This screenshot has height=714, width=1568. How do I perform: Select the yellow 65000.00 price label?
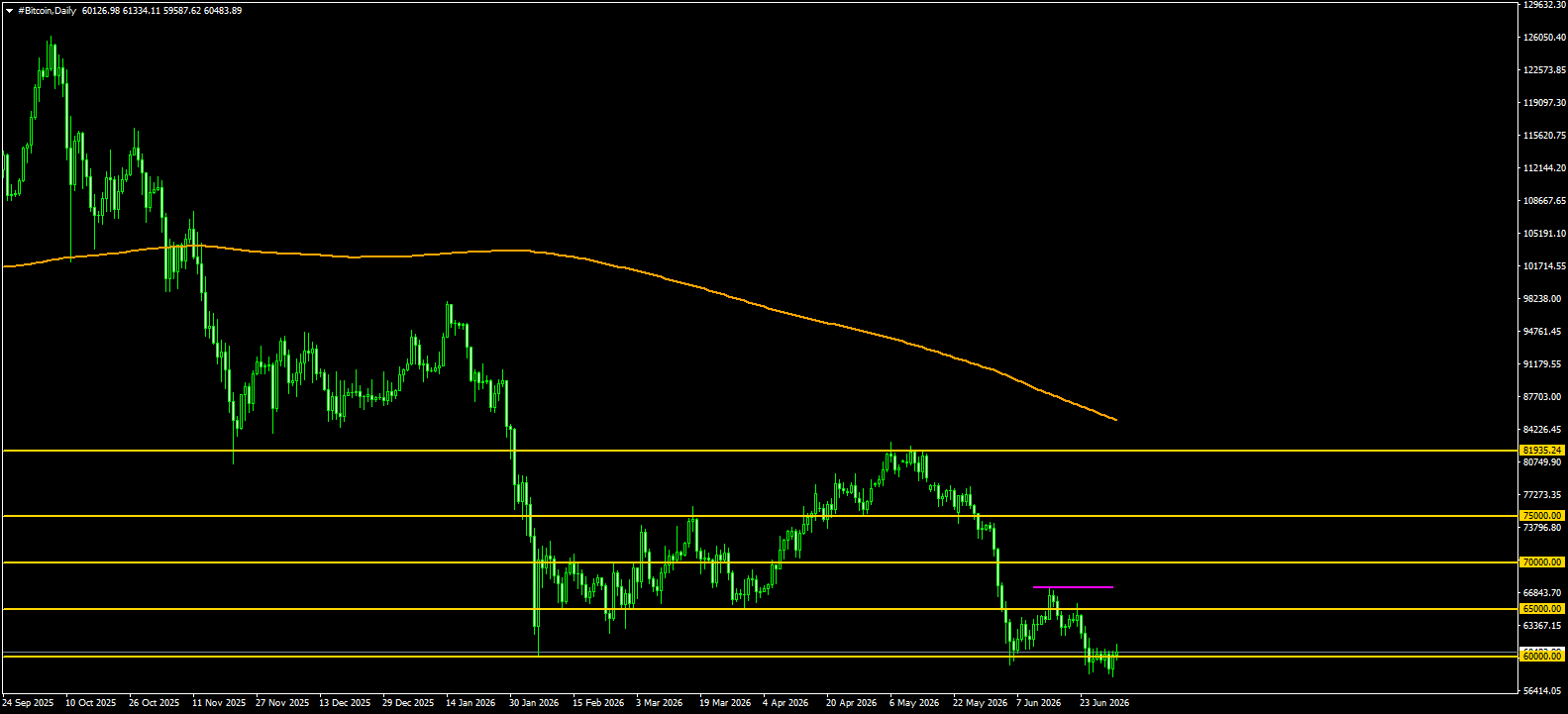pos(1543,609)
